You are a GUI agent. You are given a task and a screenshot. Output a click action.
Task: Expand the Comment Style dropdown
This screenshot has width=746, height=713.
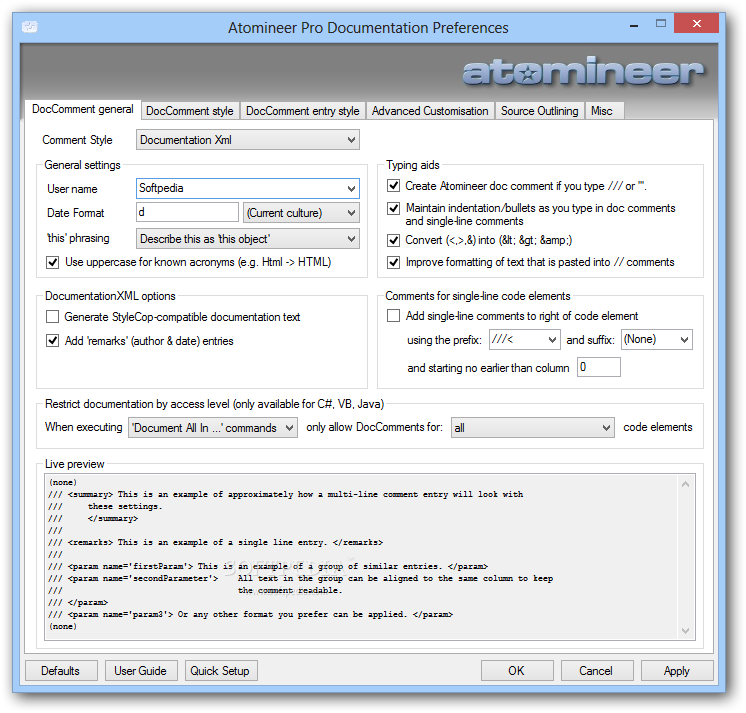[x=248, y=140]
